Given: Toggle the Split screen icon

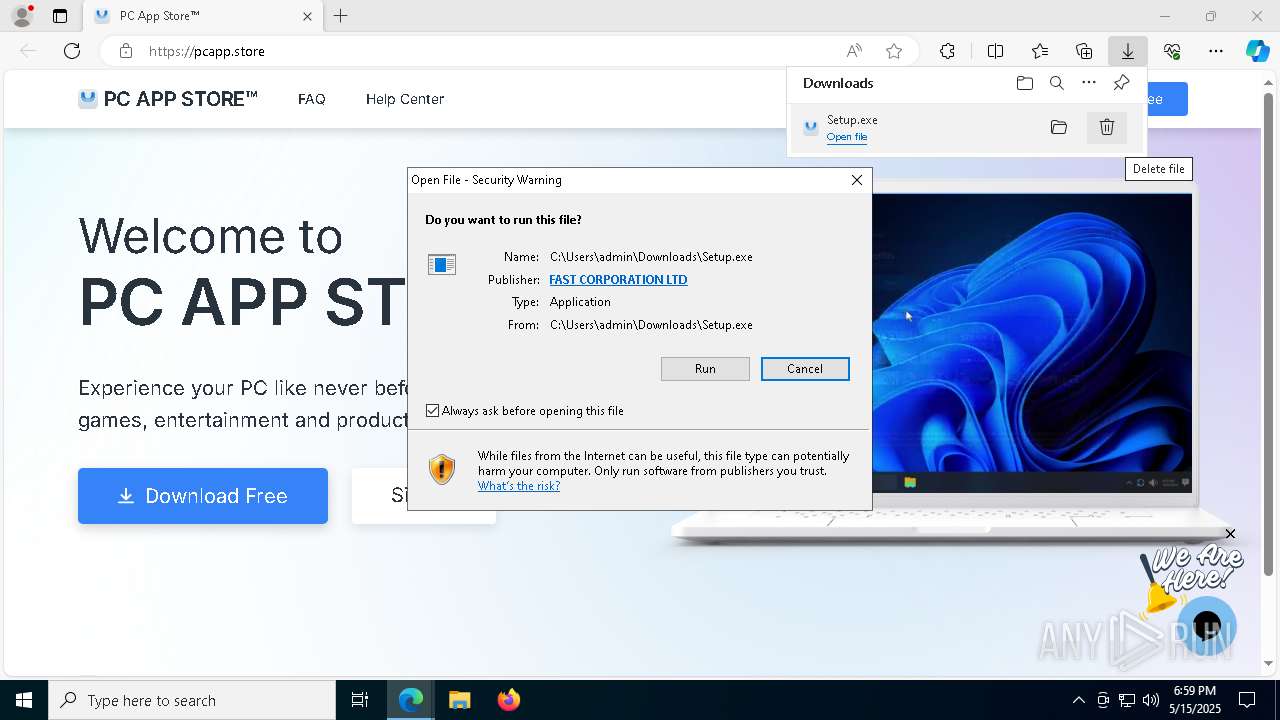Looking at the screenshot, I should click(995, 51).
